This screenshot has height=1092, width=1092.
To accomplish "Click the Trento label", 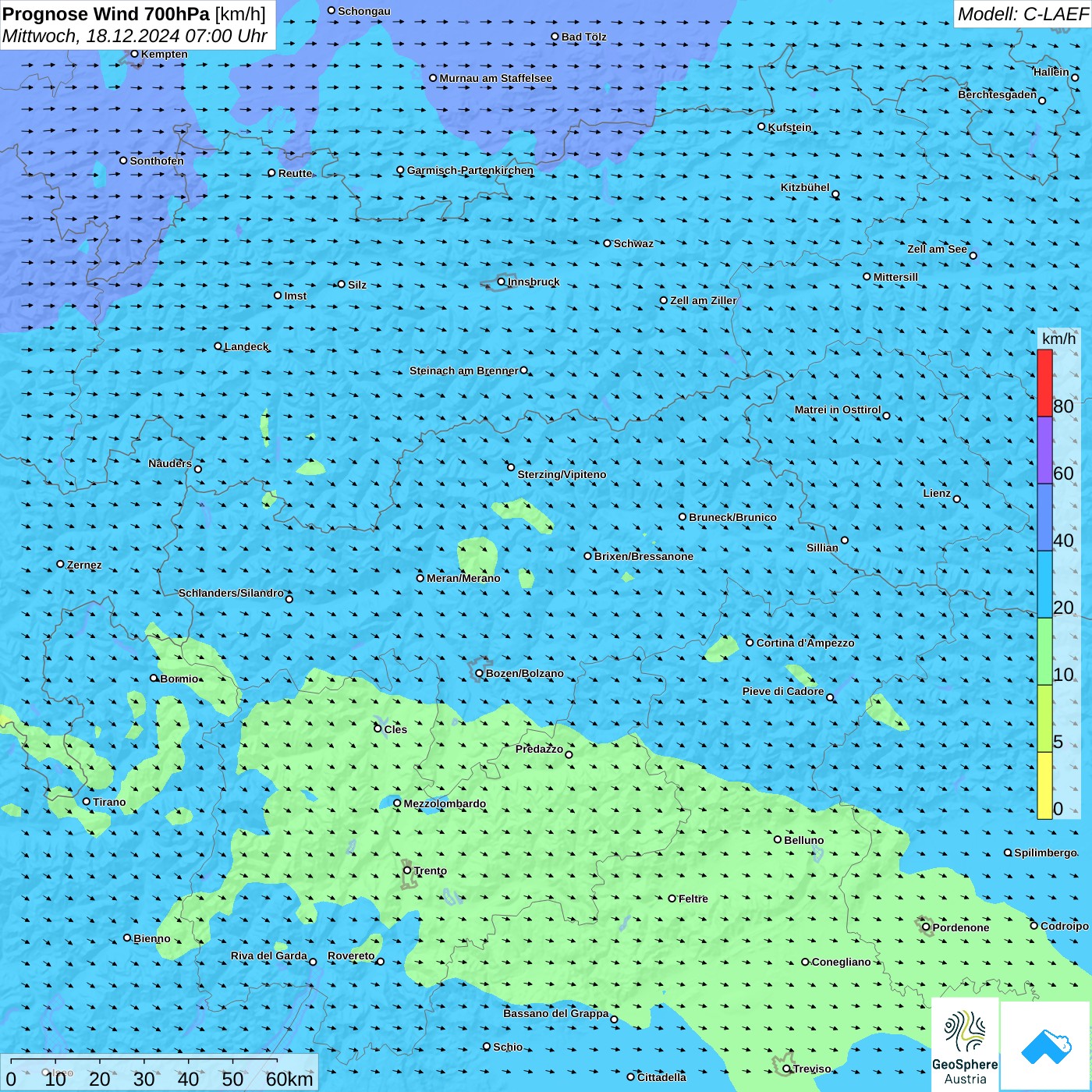I will (x=431, y=870).
